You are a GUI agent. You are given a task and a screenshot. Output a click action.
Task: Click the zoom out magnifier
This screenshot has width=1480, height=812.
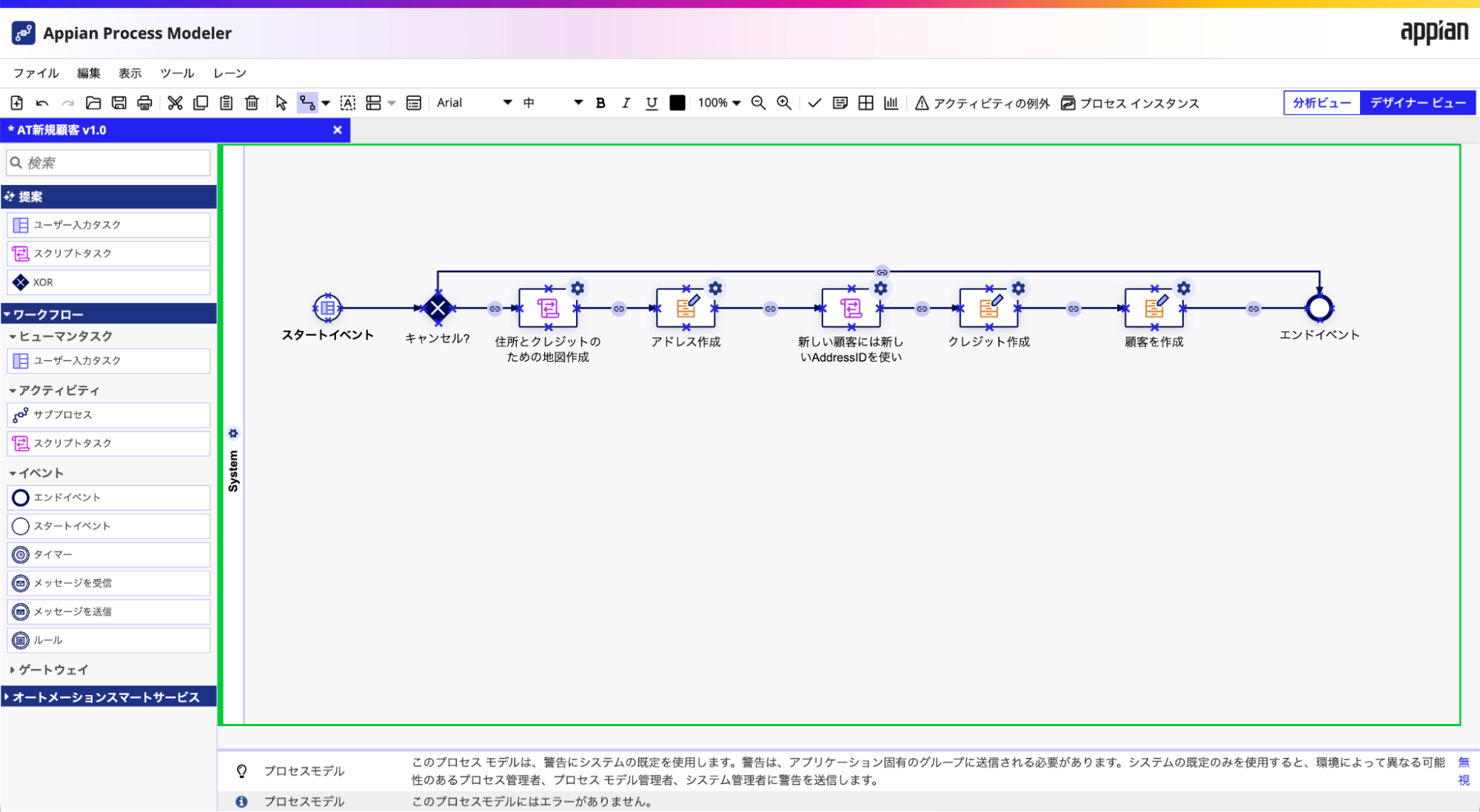coord(758,103)
